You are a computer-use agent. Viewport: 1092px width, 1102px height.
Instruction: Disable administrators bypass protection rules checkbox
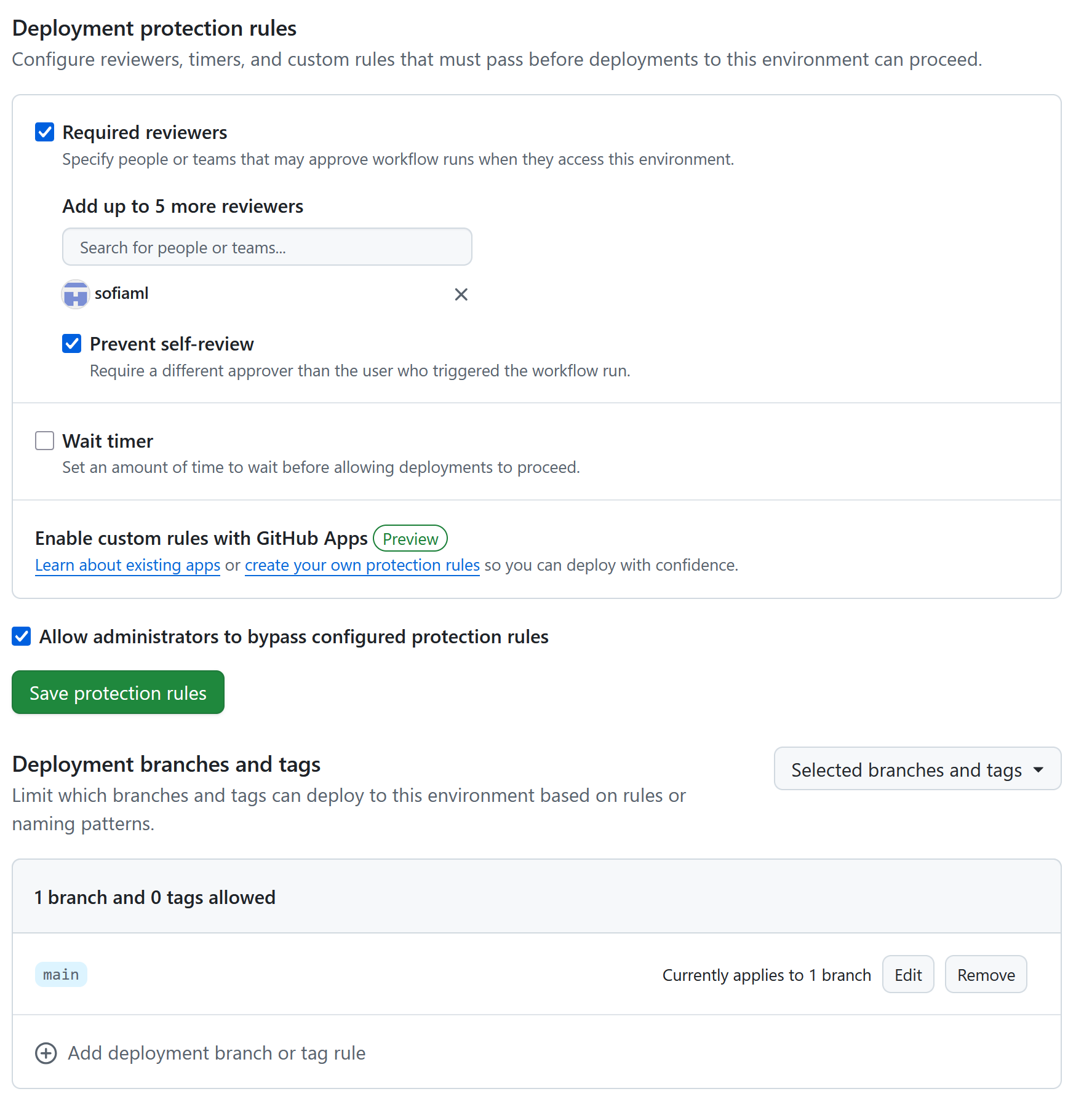pyautogui.click(x=22, y=636)
